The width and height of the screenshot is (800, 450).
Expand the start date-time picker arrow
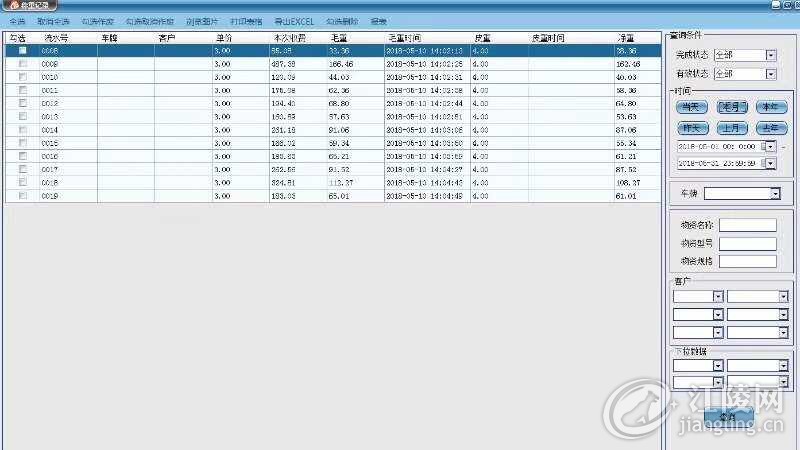[770, 147]
